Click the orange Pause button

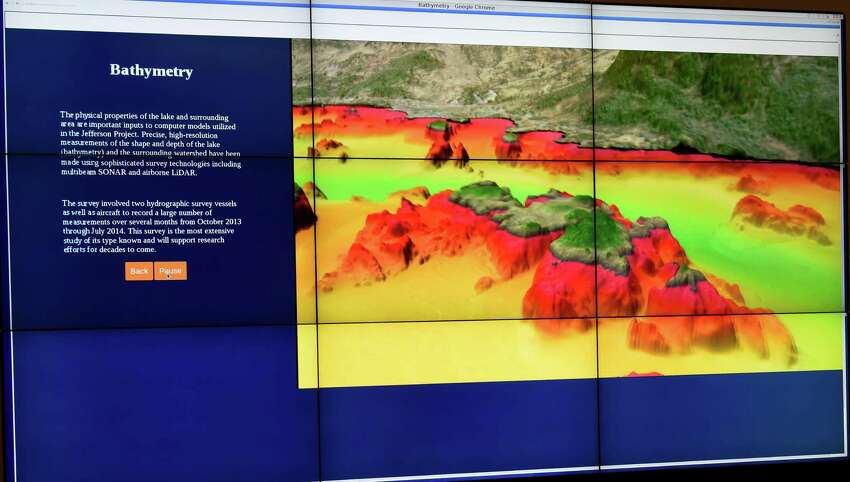[x=170, y=271]
